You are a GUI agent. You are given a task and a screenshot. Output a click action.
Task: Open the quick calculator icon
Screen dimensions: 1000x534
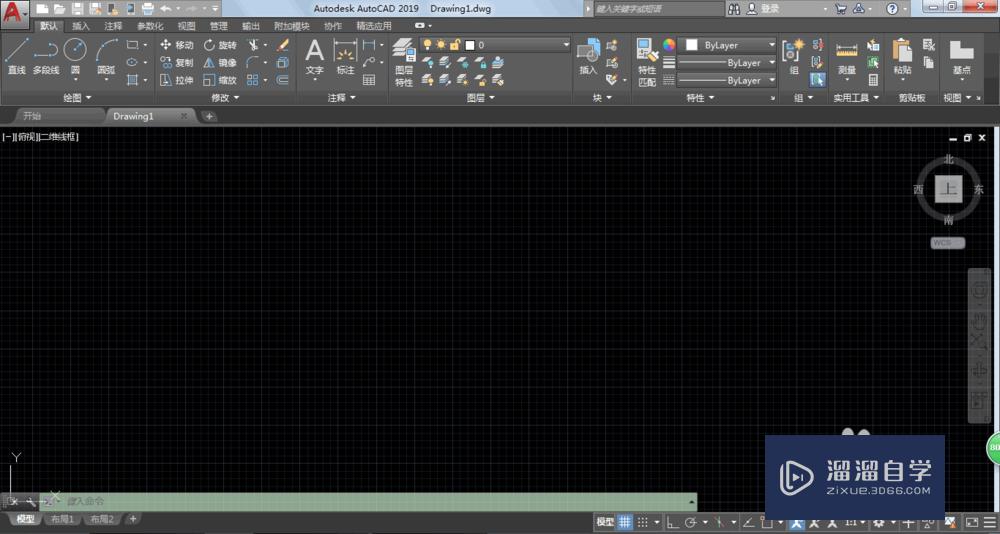[x=873, y=80]
